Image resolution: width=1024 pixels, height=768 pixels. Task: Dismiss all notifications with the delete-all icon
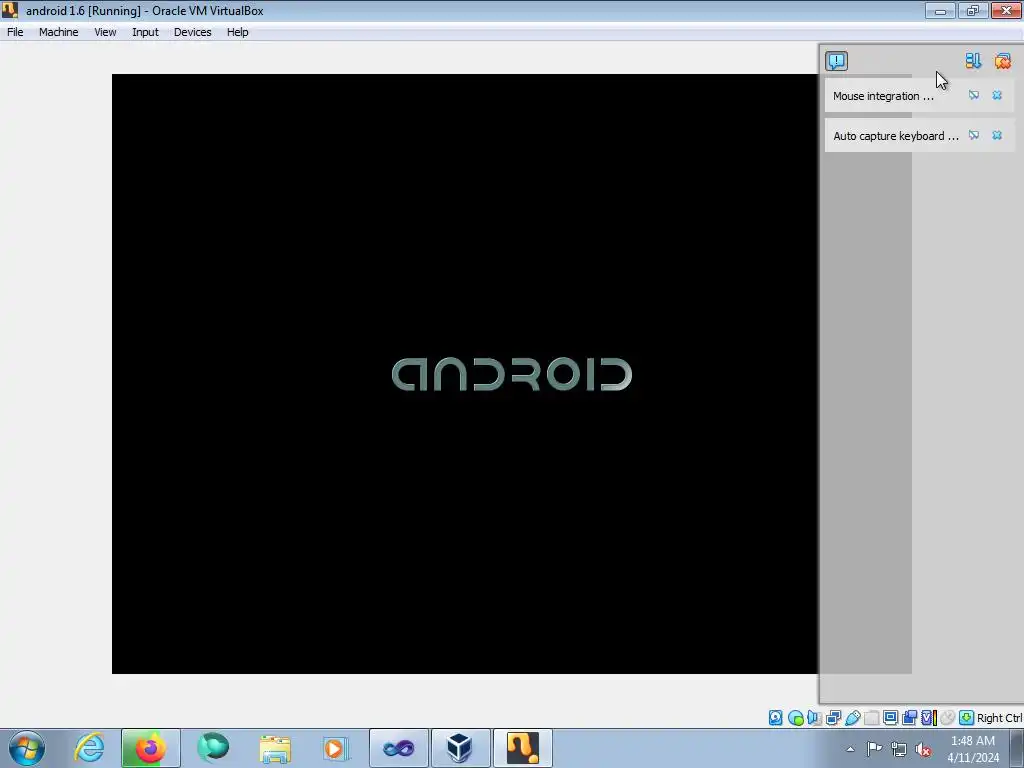(x=1002, y=61)
